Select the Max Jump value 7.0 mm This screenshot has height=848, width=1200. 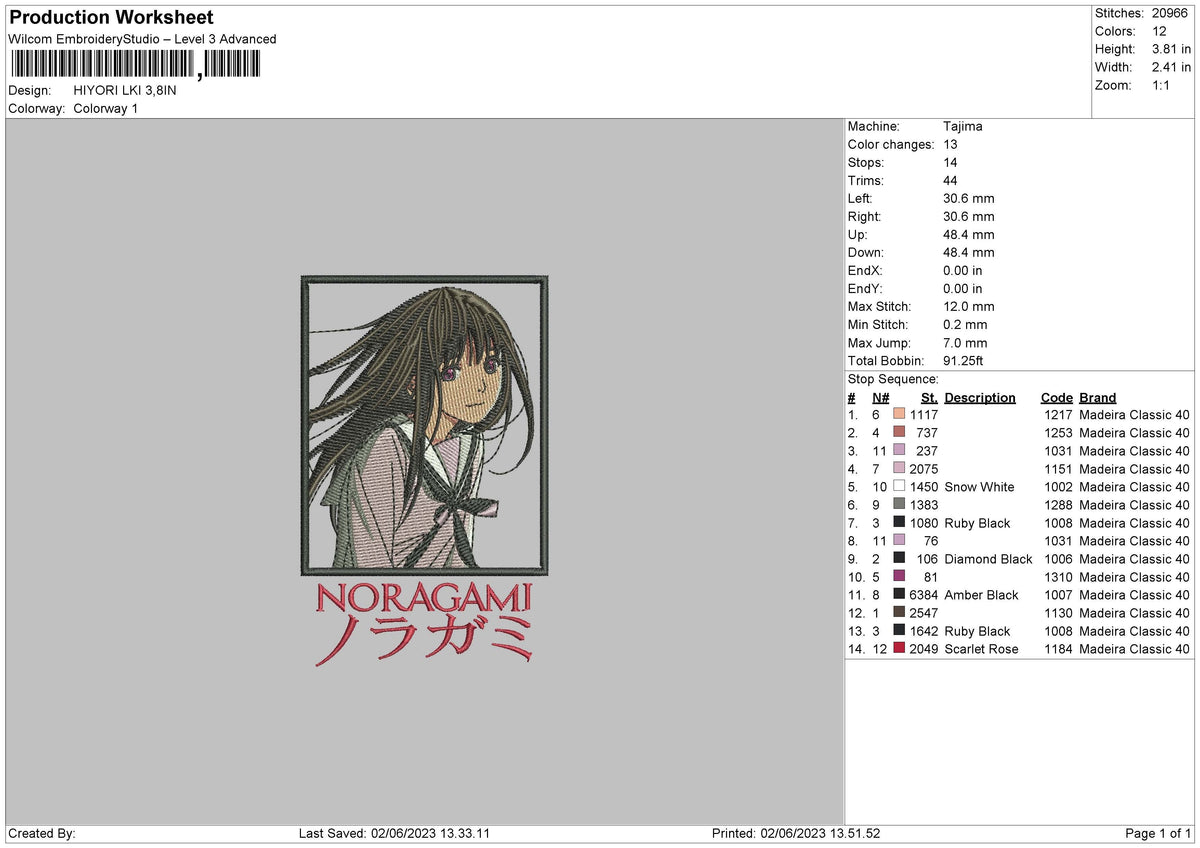click(x=965, y=342)
